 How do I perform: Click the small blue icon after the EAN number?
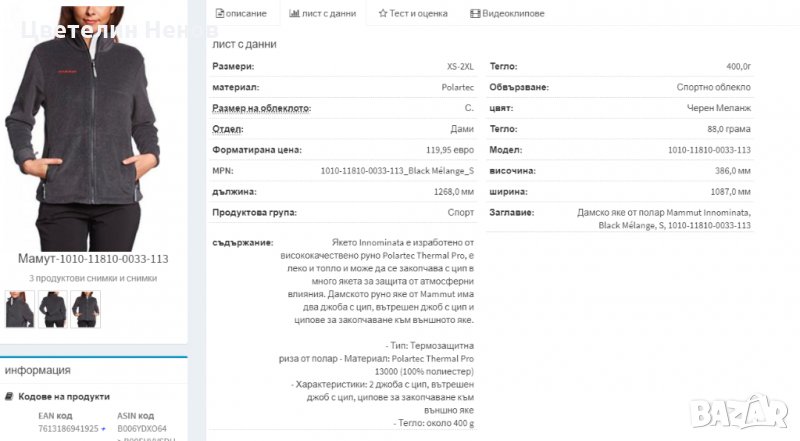102,428
